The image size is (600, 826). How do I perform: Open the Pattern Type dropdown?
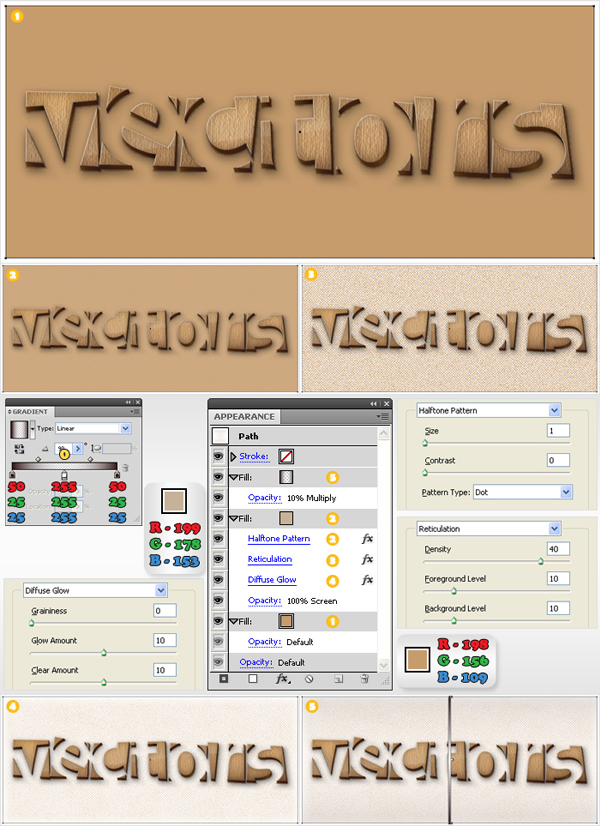coord(566,492)
